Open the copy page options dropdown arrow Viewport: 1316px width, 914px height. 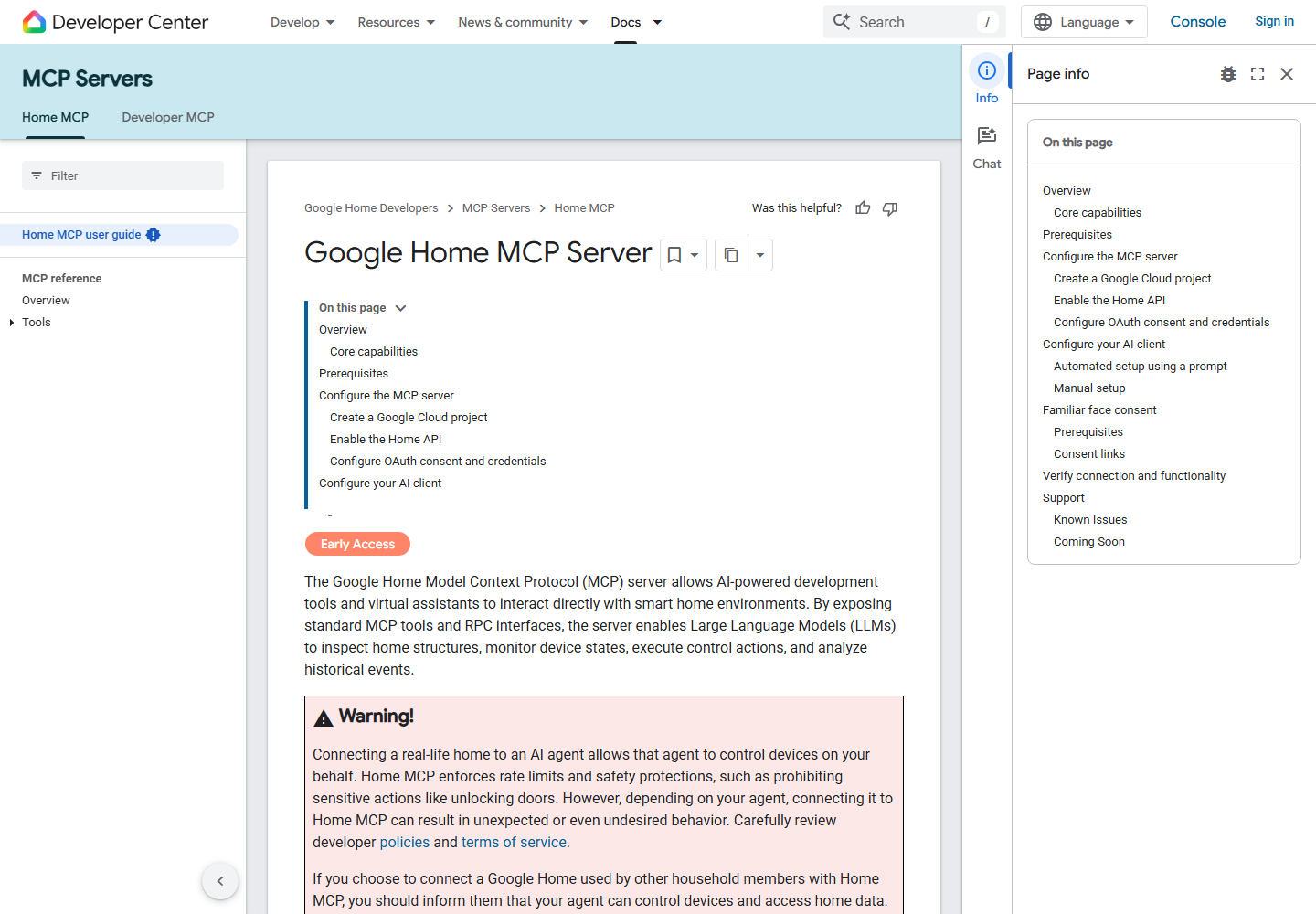click(760, 255)
